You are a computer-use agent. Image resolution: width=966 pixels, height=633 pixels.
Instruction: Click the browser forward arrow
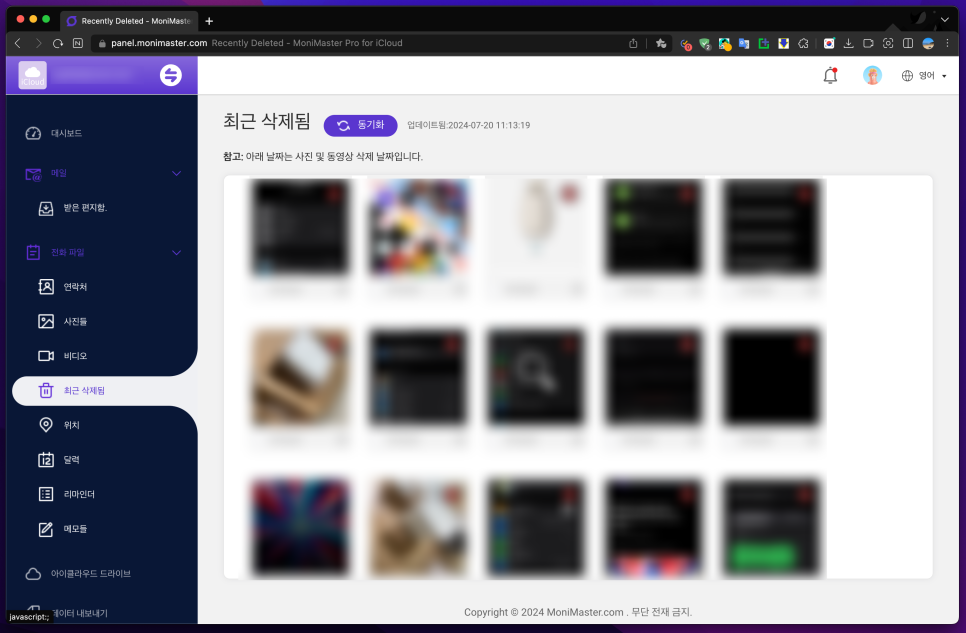pyautogui.click(x=38, y=43)
